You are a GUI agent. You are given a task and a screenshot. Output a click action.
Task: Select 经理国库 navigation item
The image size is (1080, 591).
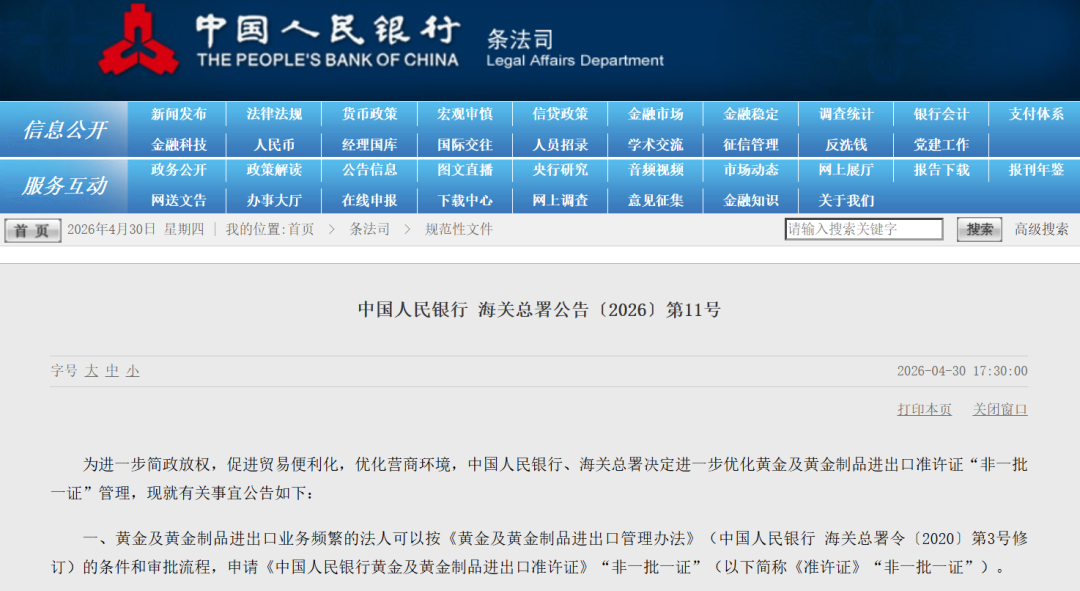pyautogui.click(x=370, y=145)
